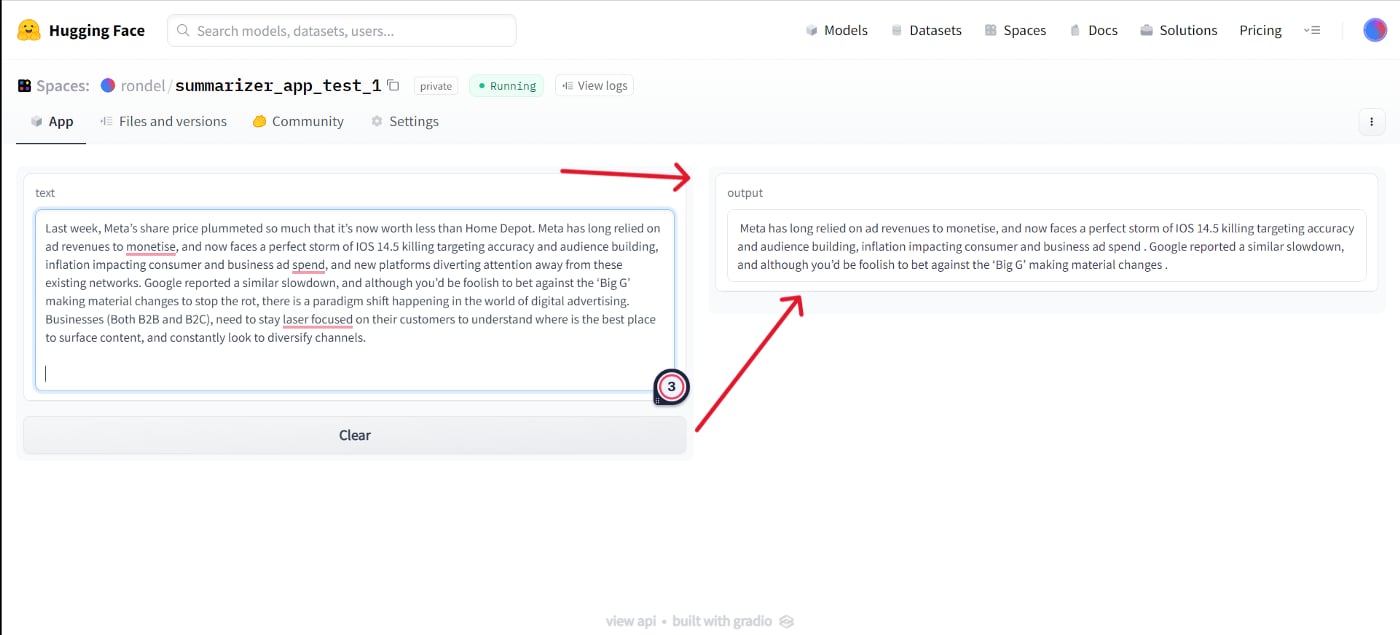Click the Grammarly suggestions badge showing 3

672,387
